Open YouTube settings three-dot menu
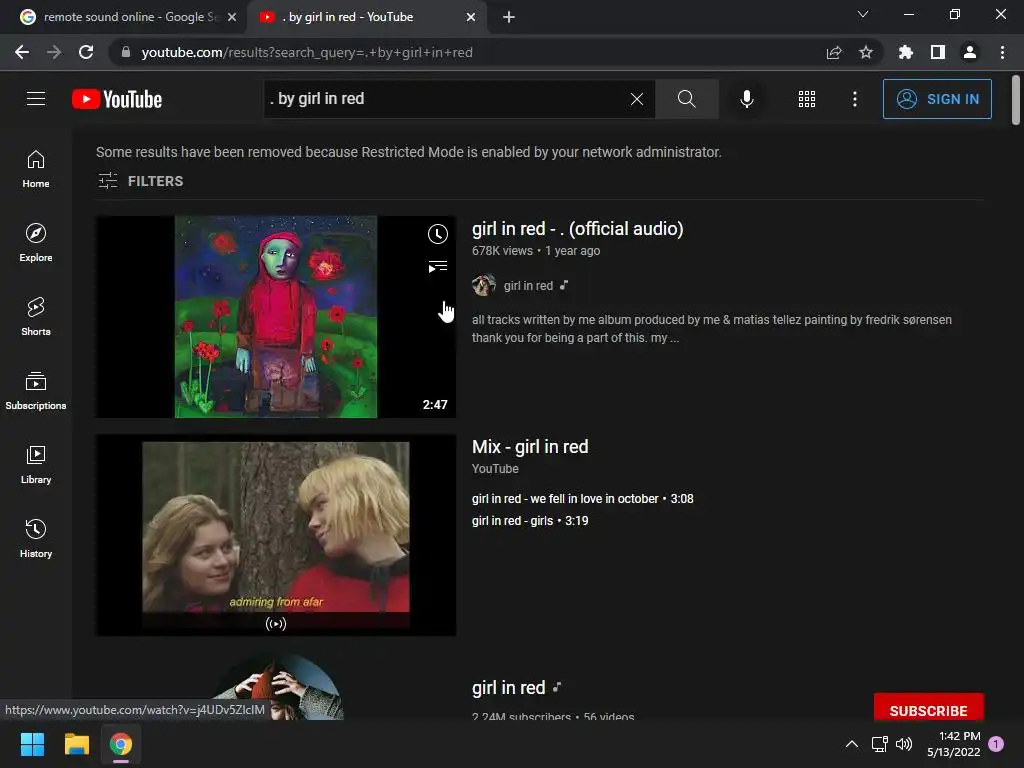This screenshot has width=1024, height=768. coord(854,99)
